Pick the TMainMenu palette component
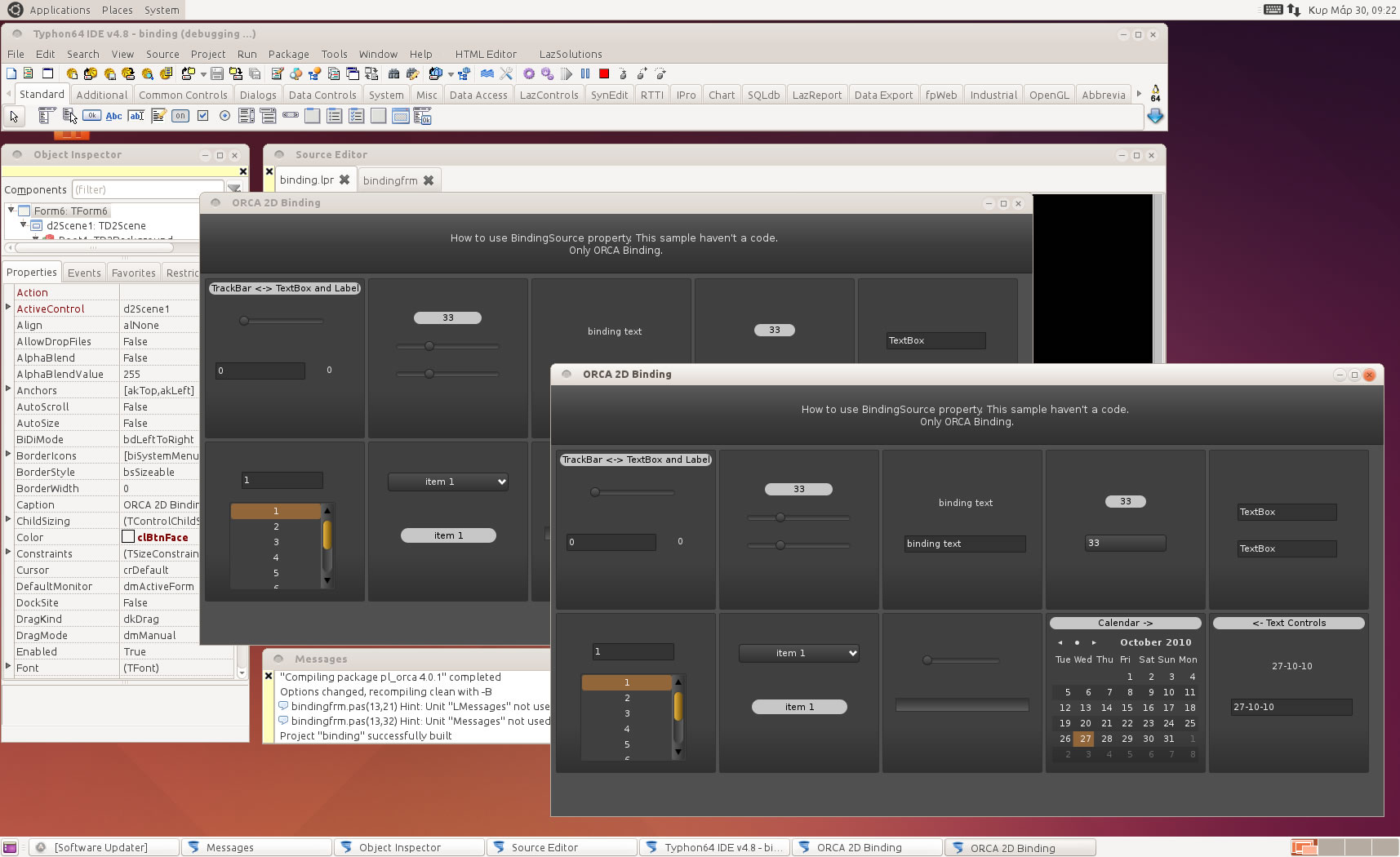The width and height of the screenshot is (1400, 857). pos(47,116)
